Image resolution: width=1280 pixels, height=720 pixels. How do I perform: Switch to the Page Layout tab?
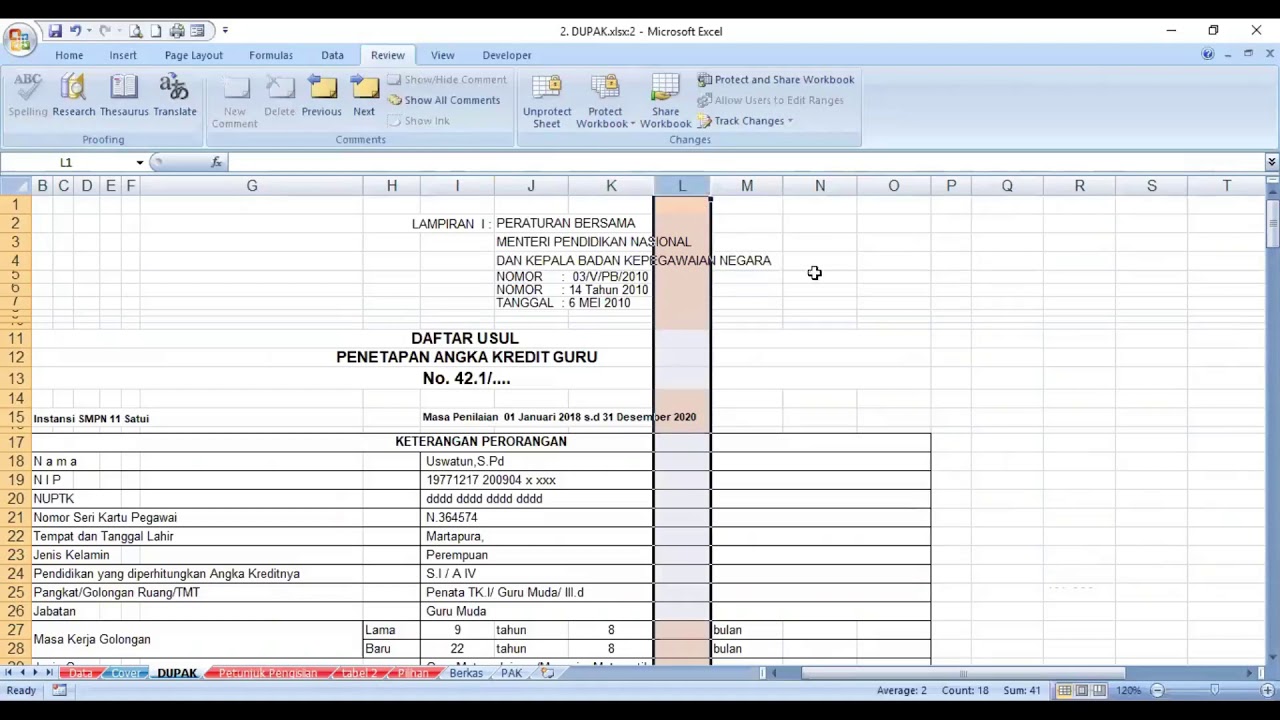coord(194,55)
